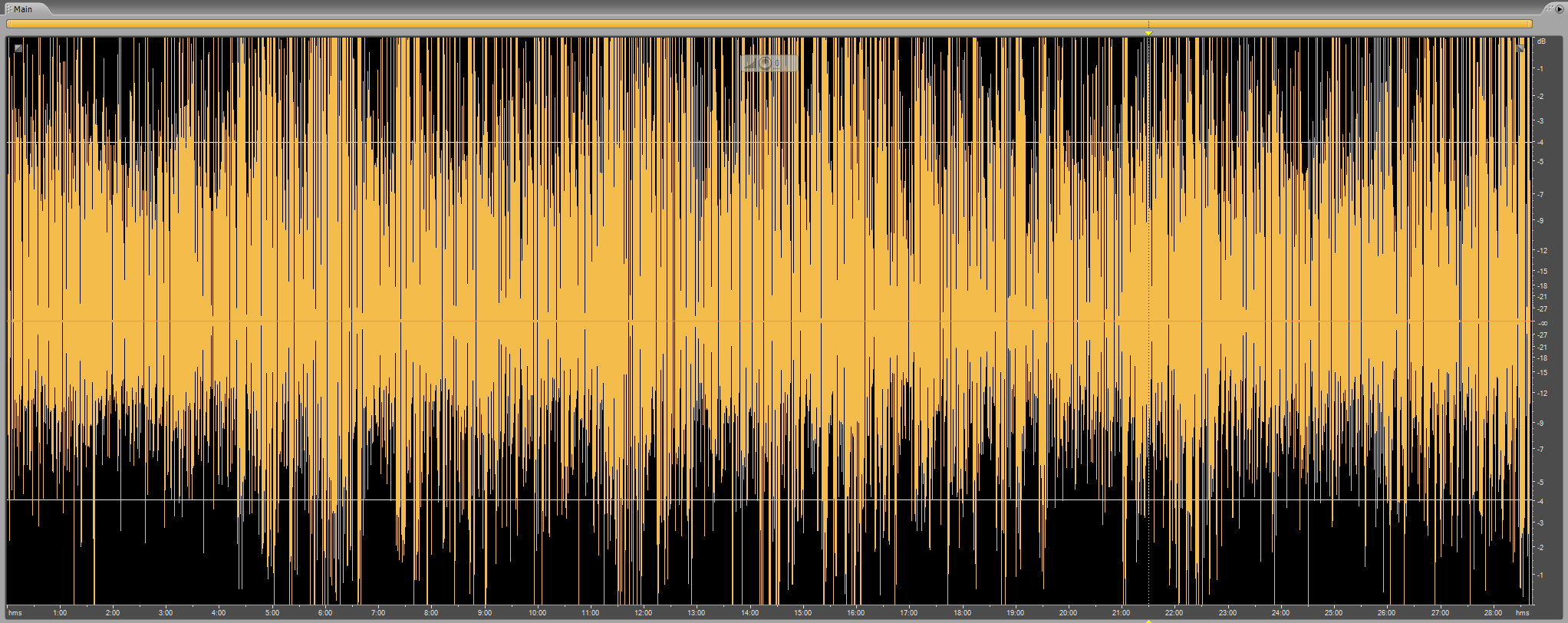Click the 25:00 mark on the time ruler
The height and width of the screenshot is (623, 1568).
[1333, 612]
